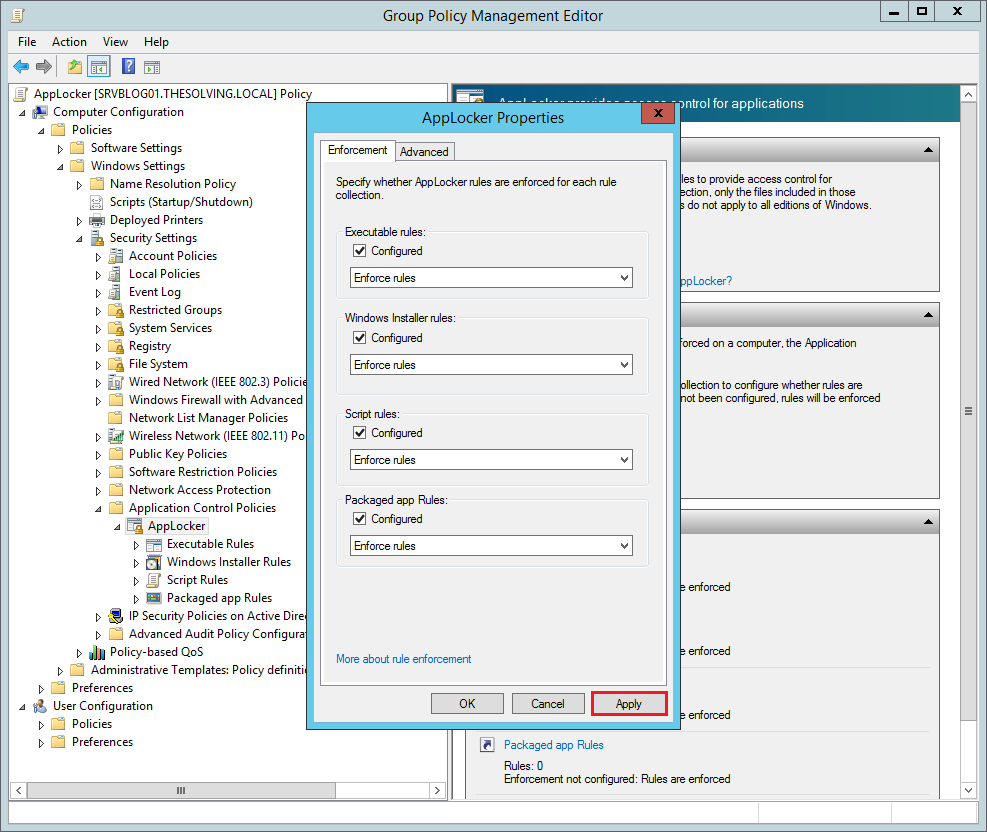
Task: Click the Wired Network policies icon
Action: [116, 382]
